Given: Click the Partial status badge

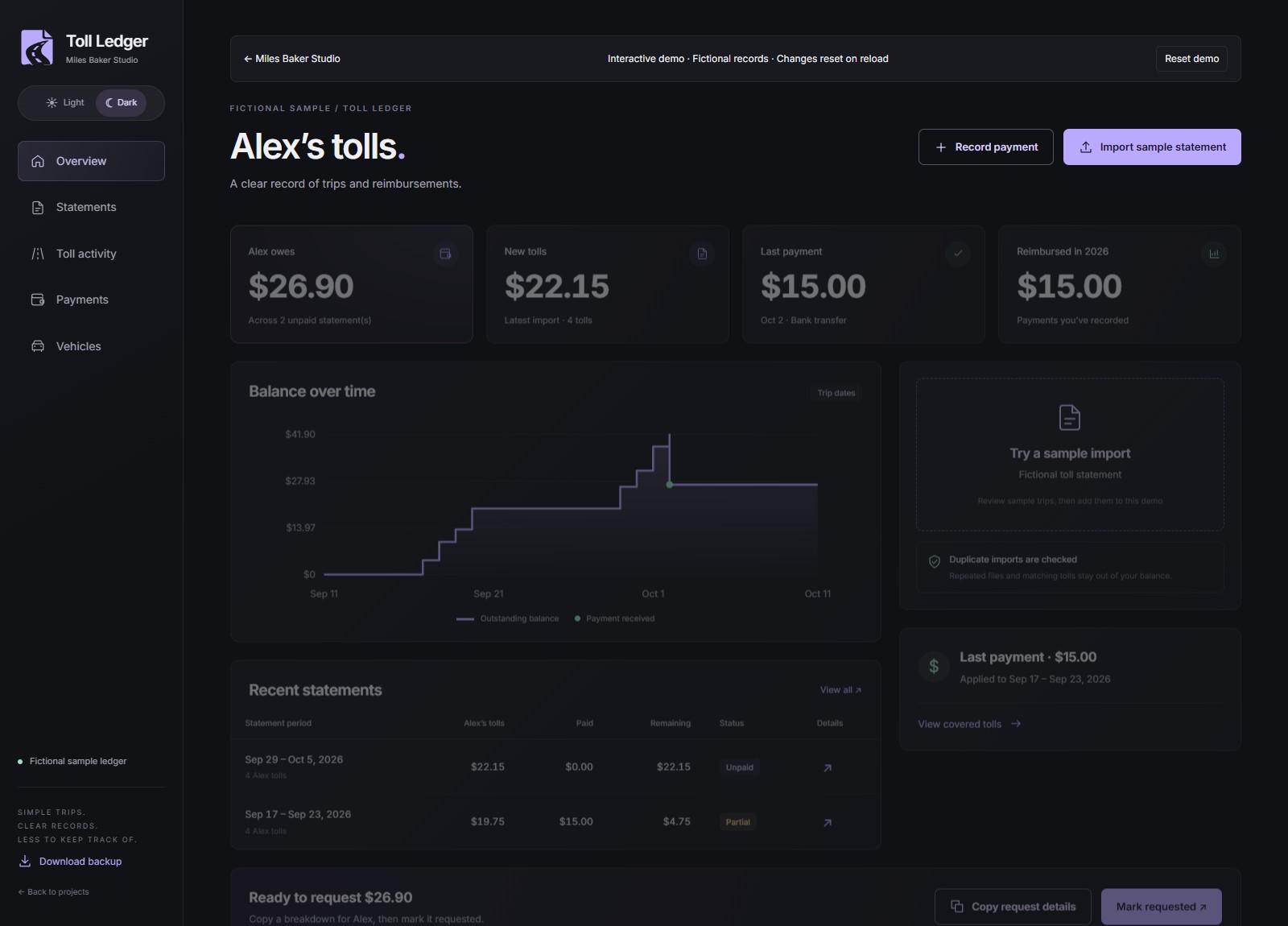Looking at the screenshot, I should (737, 822).
